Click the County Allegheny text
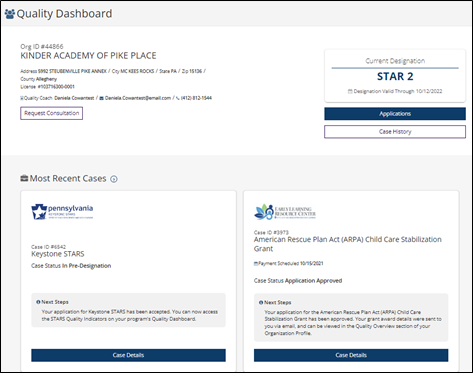 click(x=38, y=79)
